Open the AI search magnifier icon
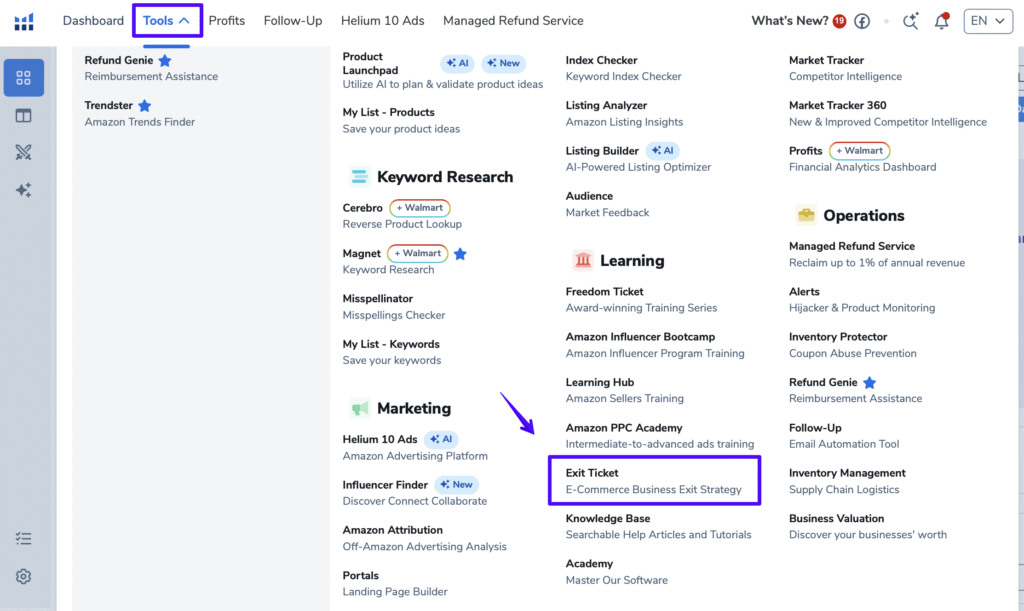Screen dimensions: 1024x611 tap(910, 21)
